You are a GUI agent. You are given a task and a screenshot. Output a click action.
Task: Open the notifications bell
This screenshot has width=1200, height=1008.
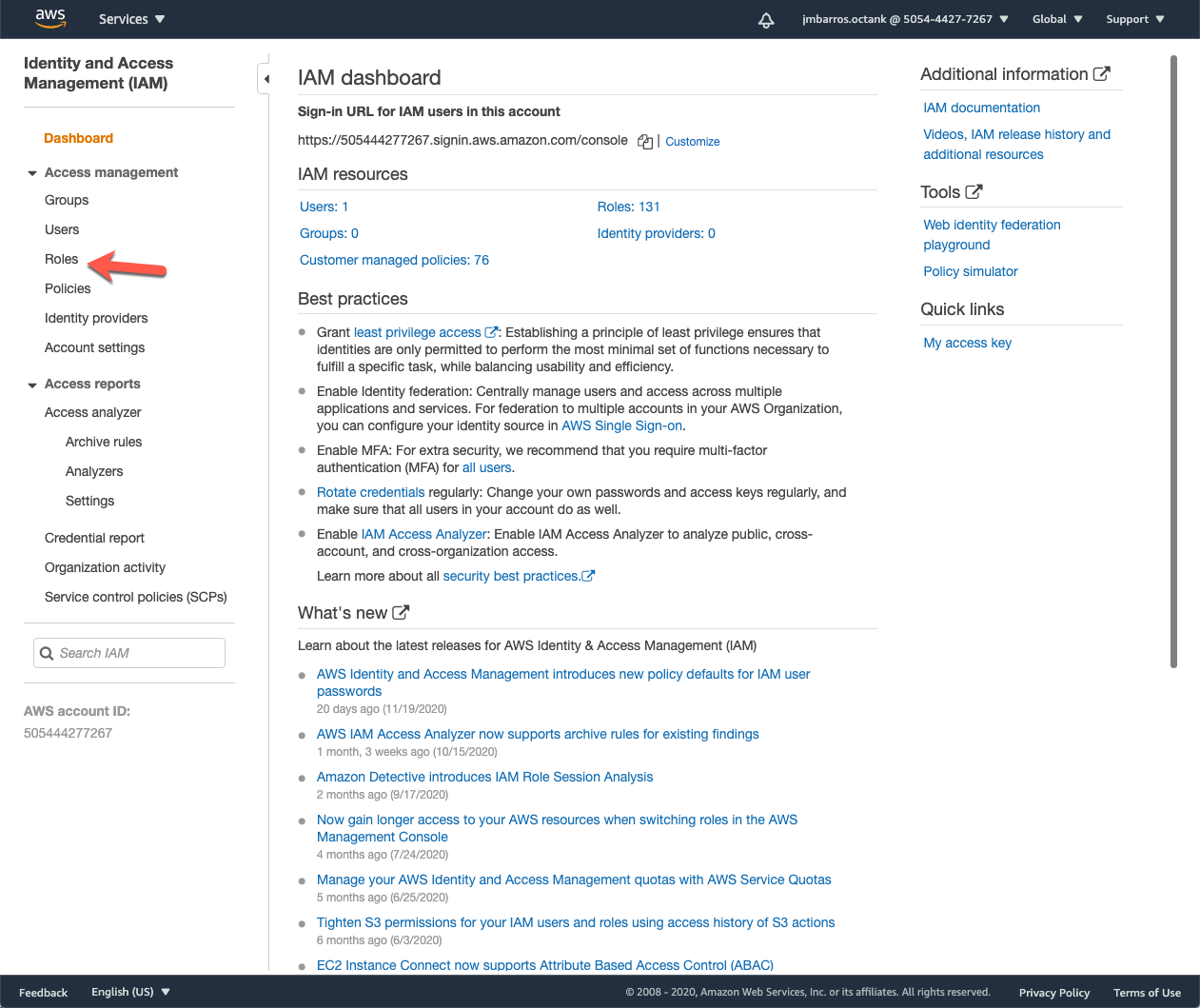766,20
